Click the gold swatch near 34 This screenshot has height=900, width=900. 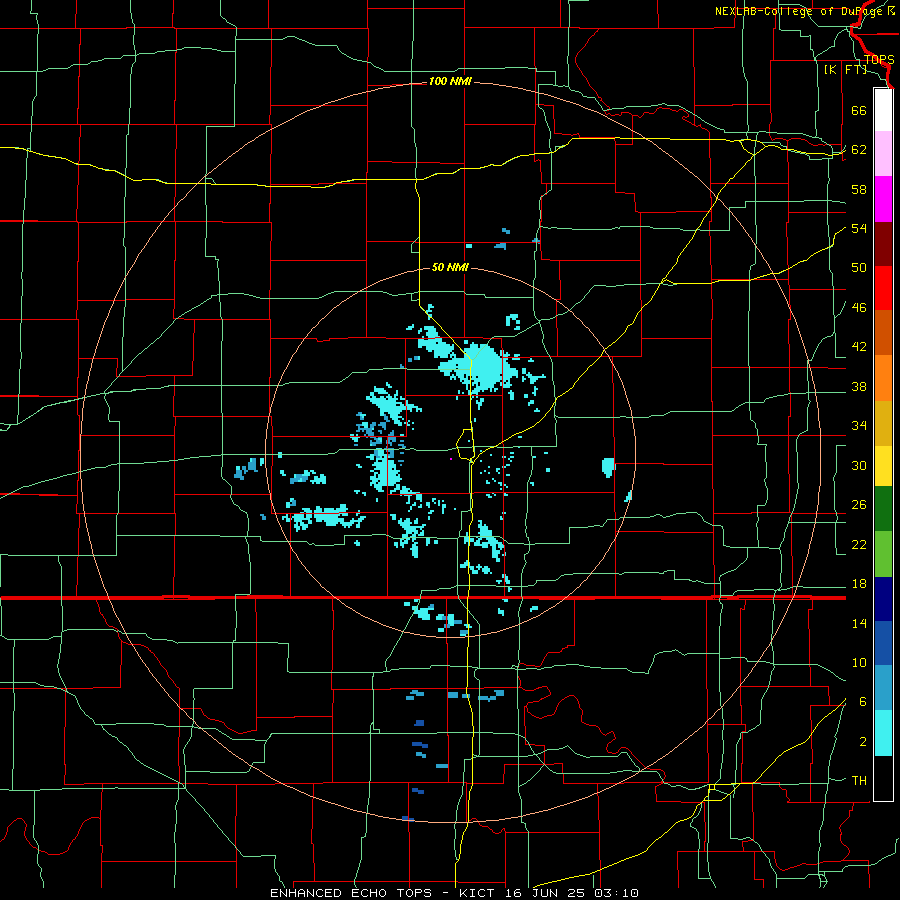pyautogui.click(x=883, y=423)
